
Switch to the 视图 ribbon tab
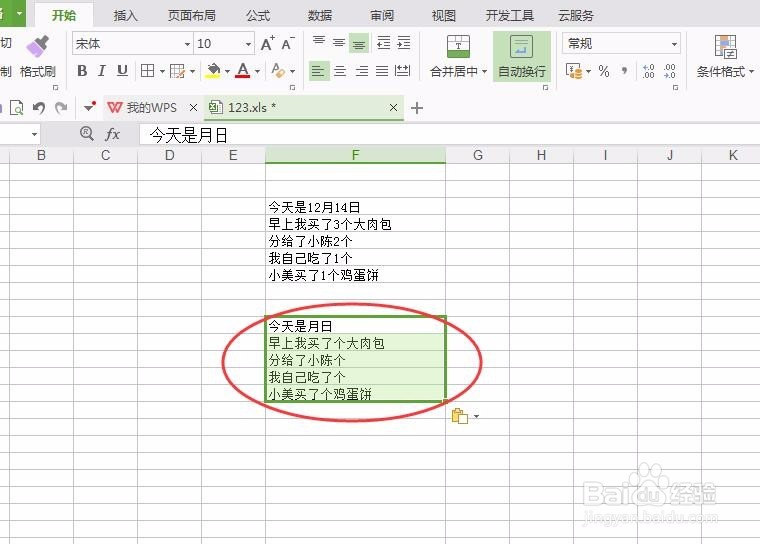[443, 16]
